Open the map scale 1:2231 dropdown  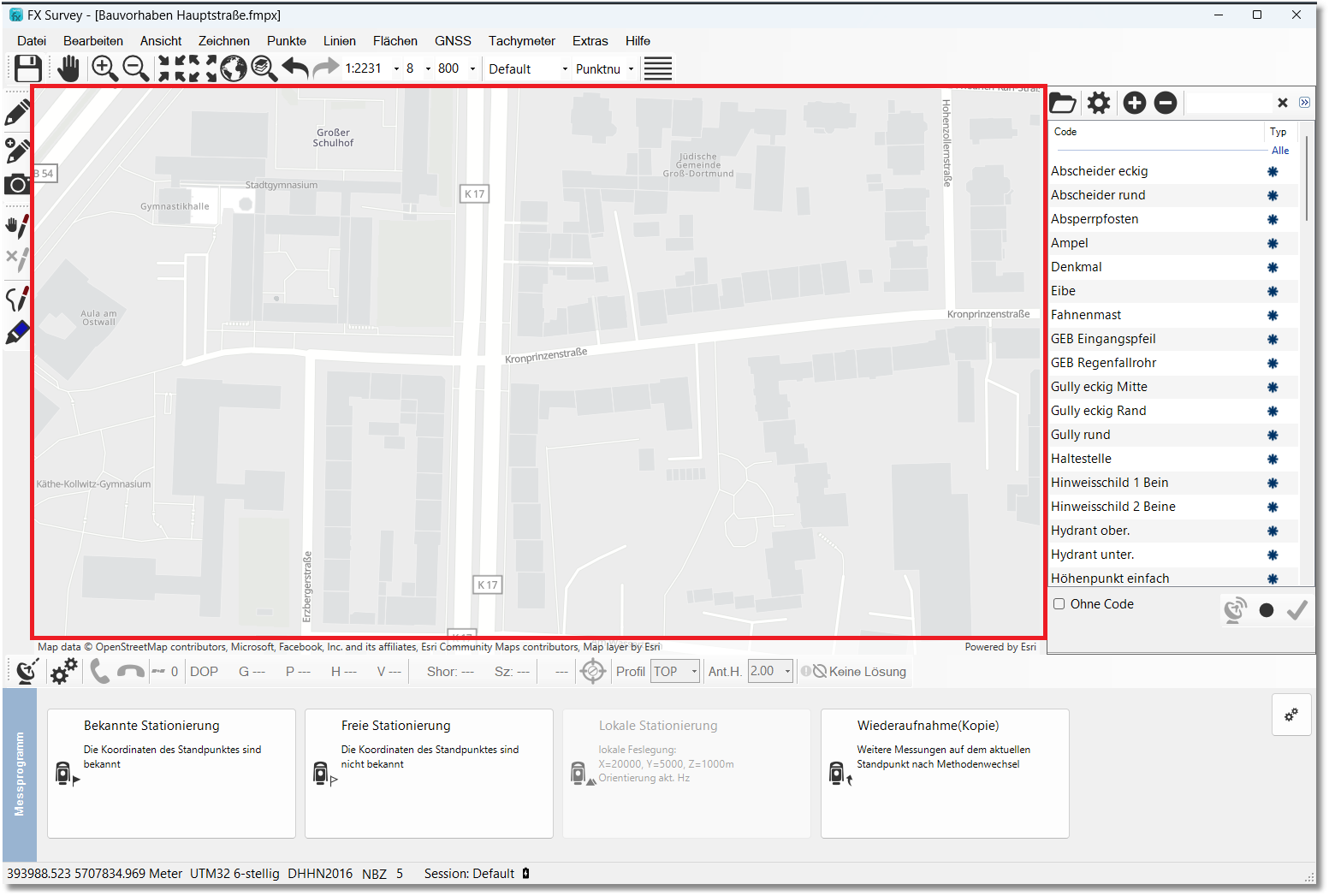(x=396, y=69)
